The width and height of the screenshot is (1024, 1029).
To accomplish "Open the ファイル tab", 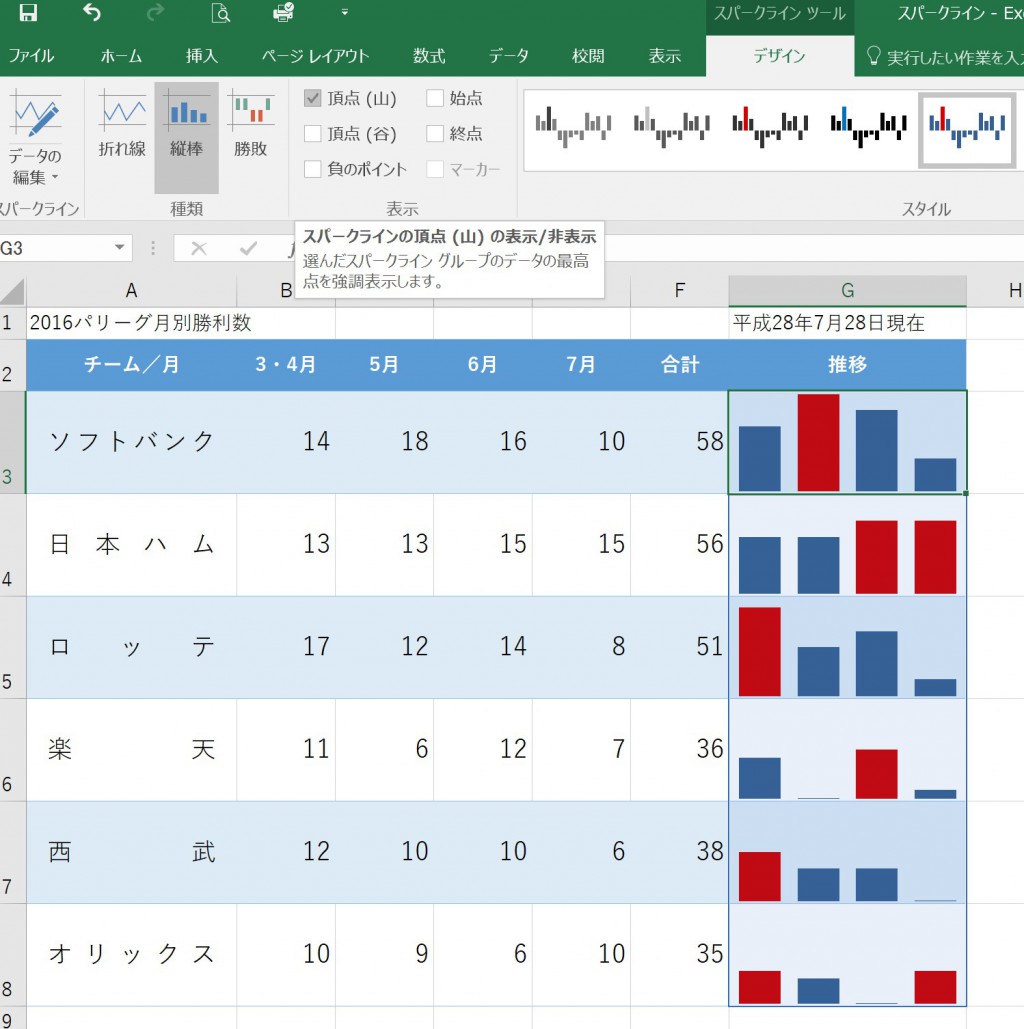I will click(x=31, y=56).
